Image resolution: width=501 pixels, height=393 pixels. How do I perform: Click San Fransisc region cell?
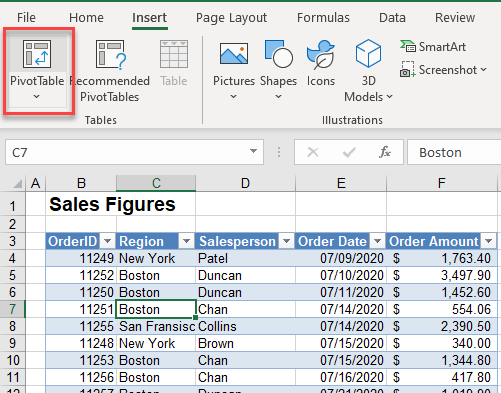156,326
